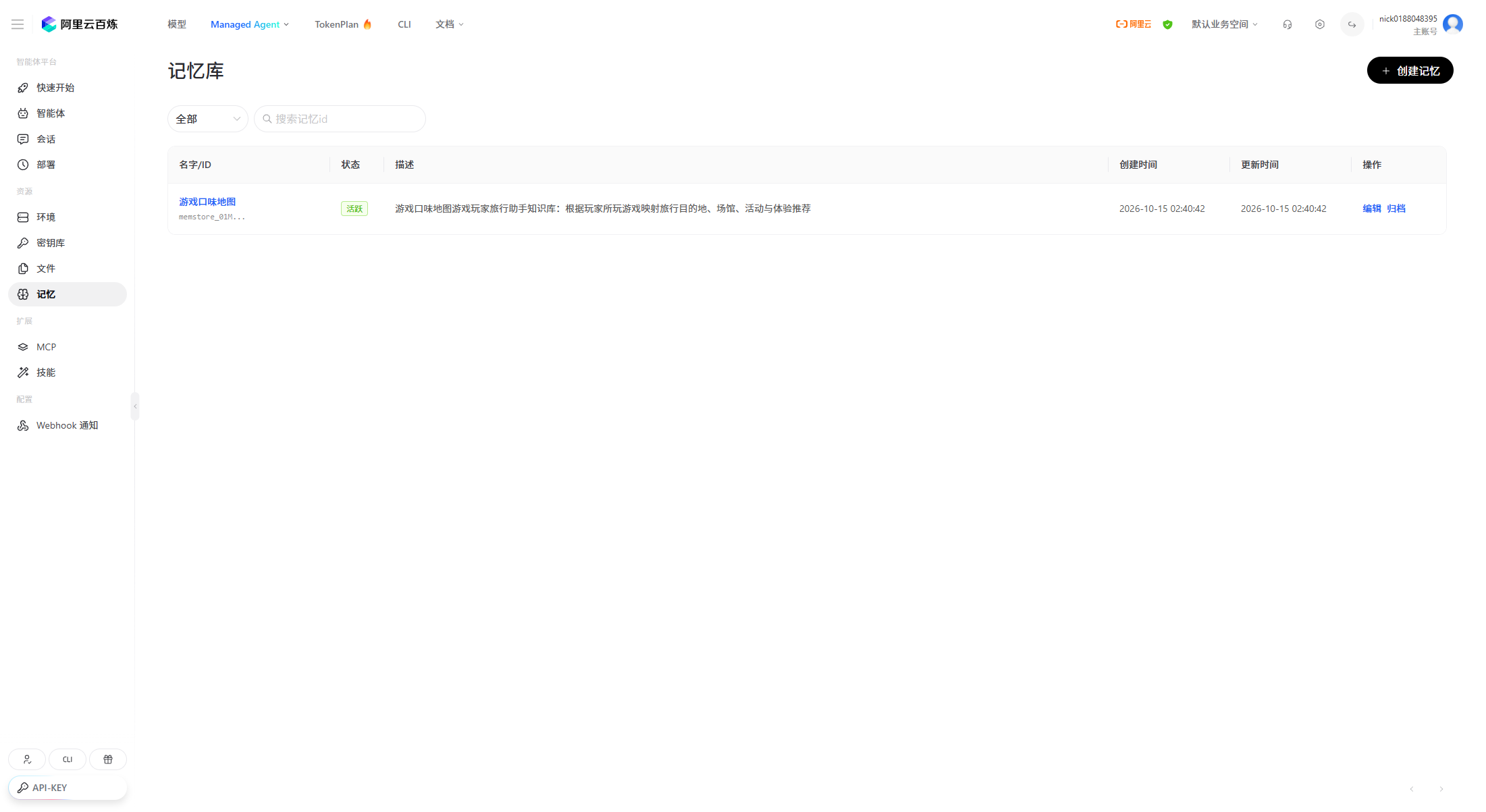Click the 记忆 brain icon
The width and height of the screenshot is (1486, 812).
click(23, 294)
